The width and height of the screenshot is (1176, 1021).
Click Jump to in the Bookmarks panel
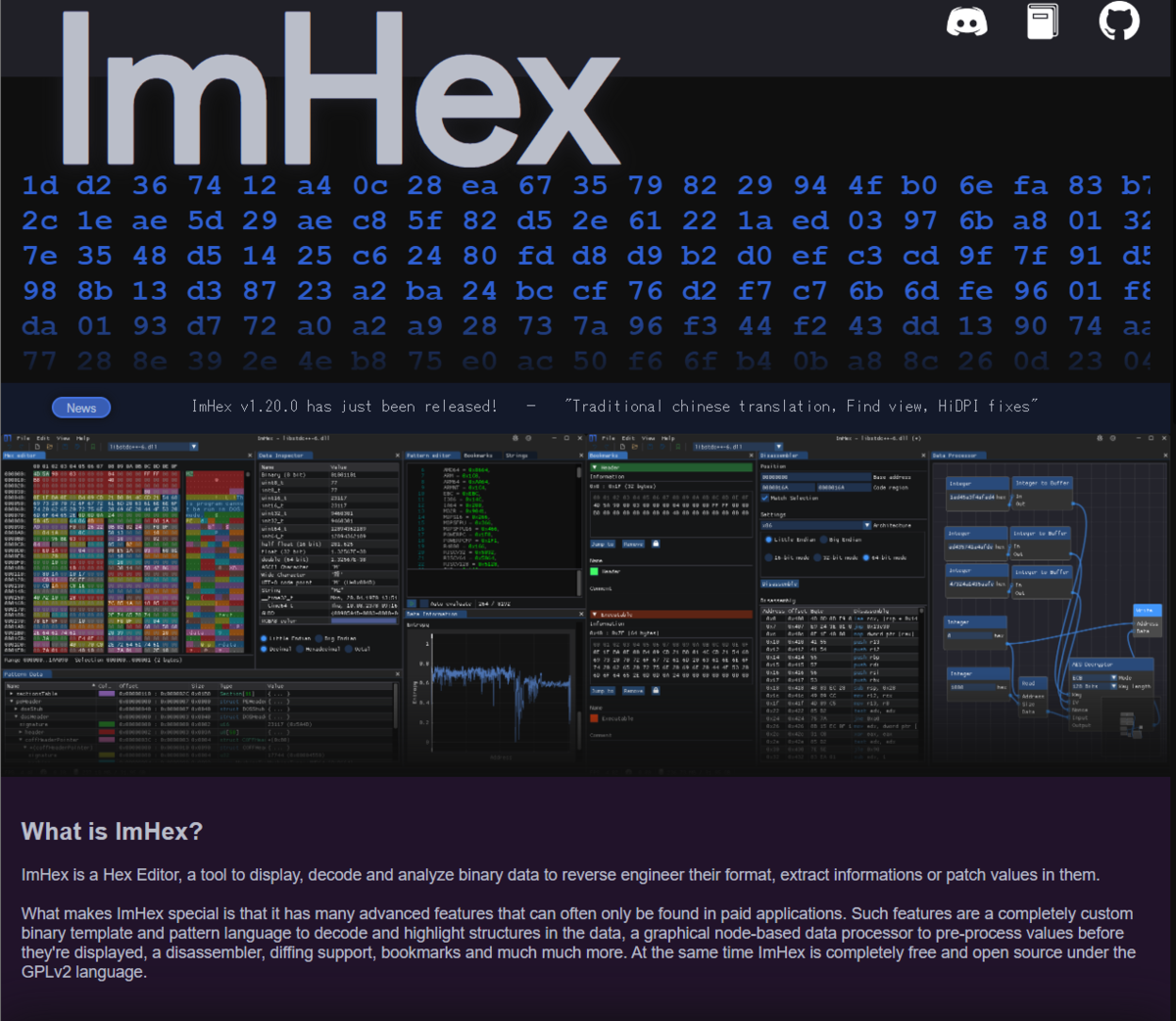(601, 544)
